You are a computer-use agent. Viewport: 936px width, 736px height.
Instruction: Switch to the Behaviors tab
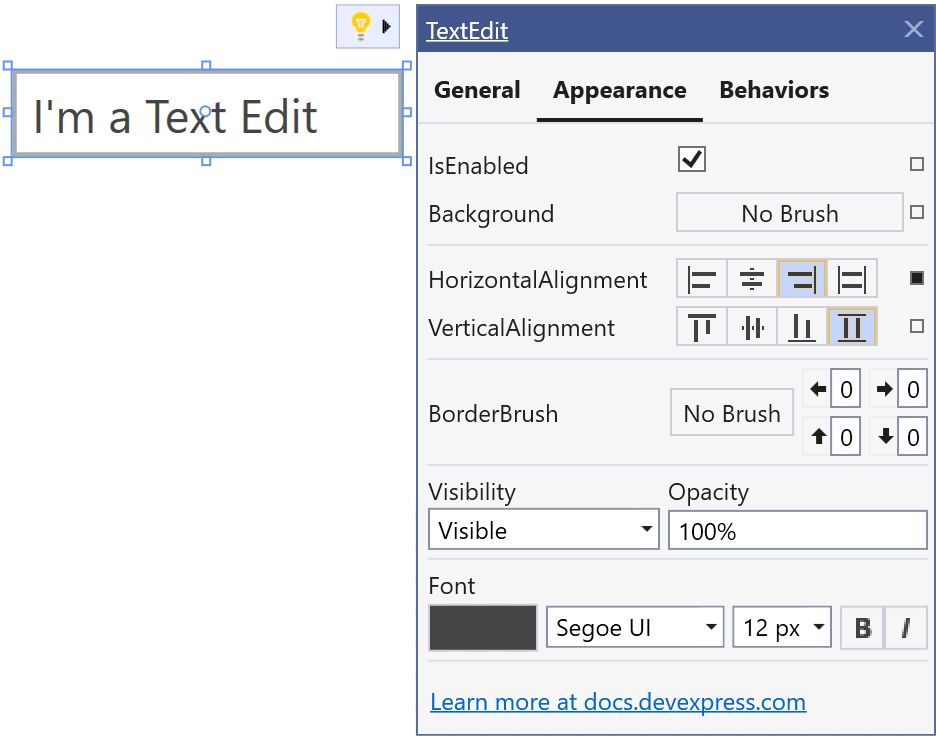[774, 90]
